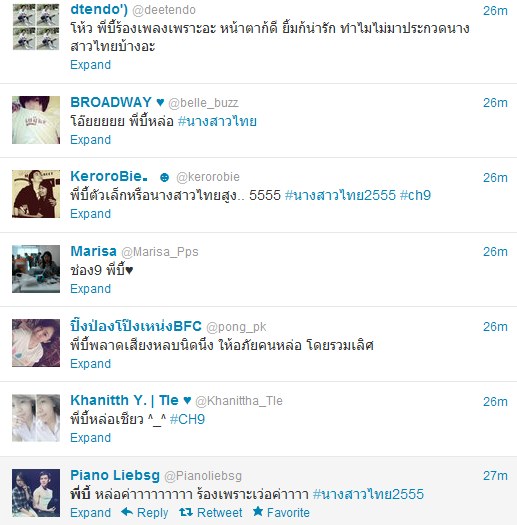This screenshot has height=525, width=517.
Task: Open Piano Liebsg's profile picture
Action: [36, 493]
